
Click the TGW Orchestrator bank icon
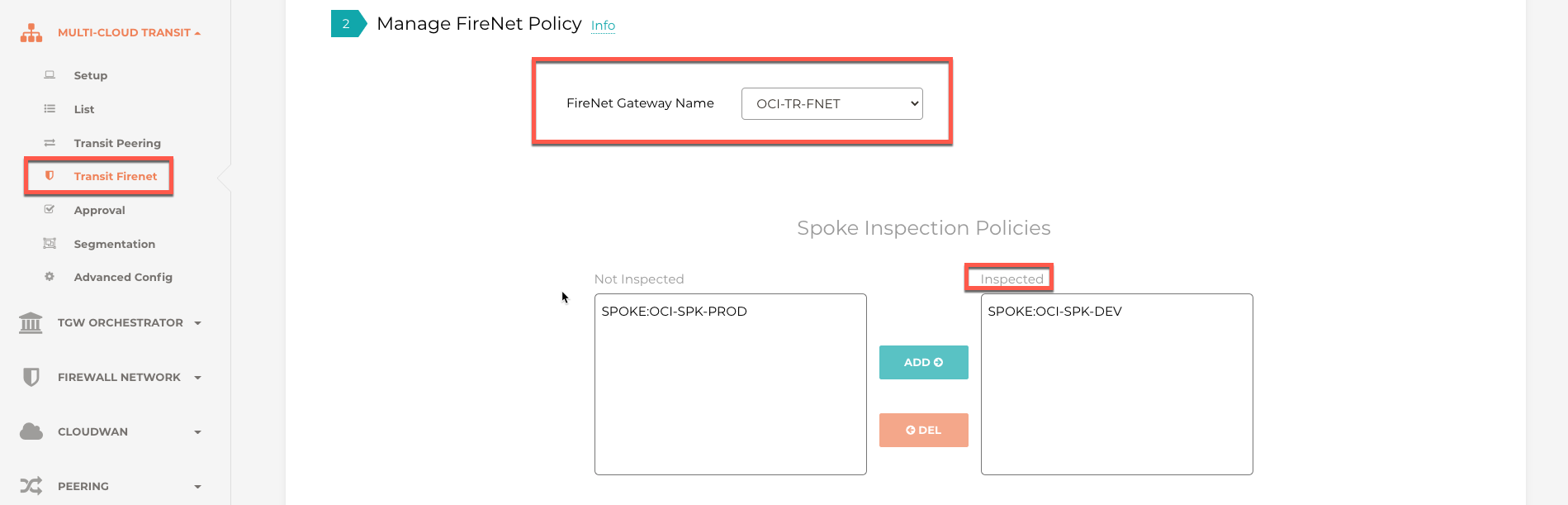tap(31, 322)
